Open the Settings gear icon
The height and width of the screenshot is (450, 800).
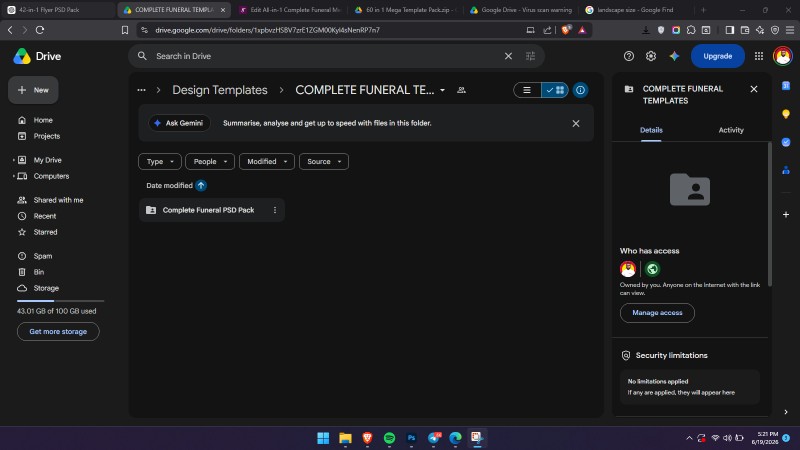coord(651,56)
